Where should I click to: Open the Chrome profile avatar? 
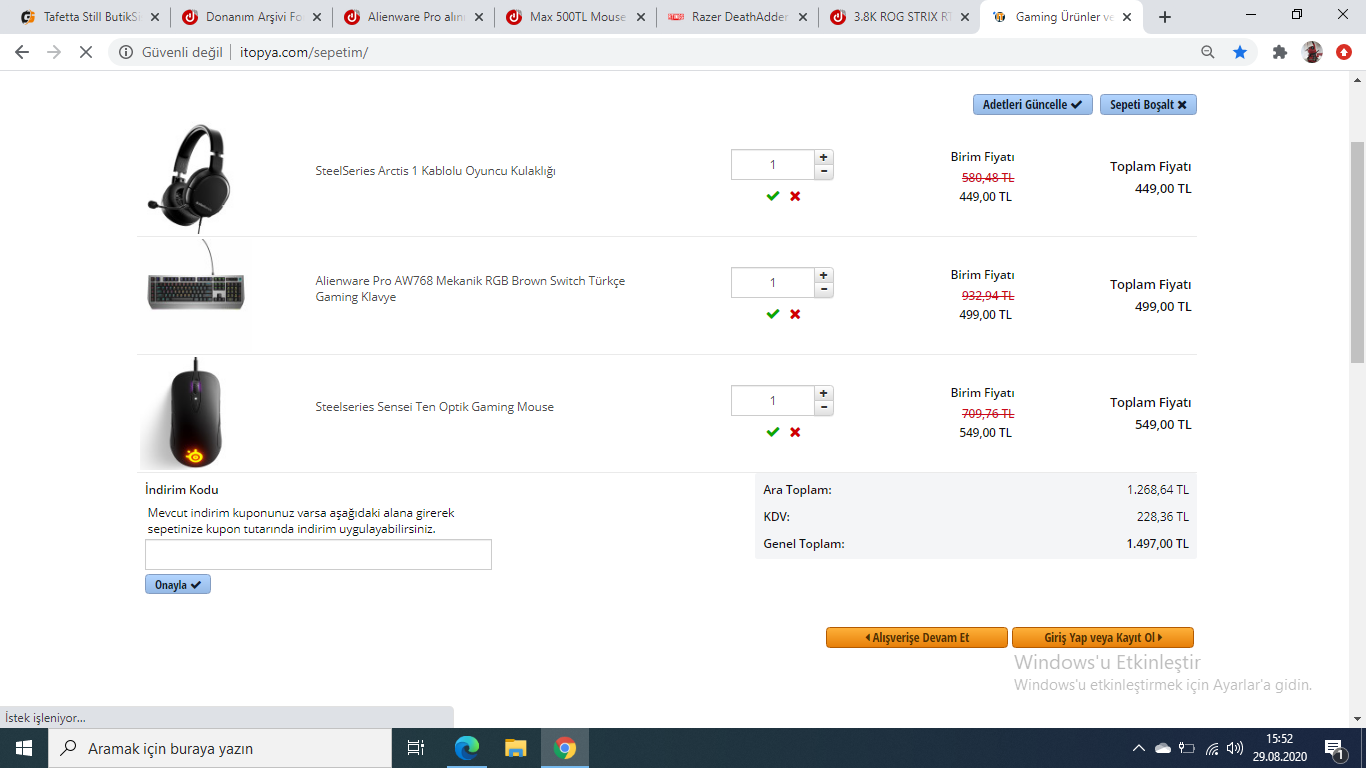coord(1312,52)
